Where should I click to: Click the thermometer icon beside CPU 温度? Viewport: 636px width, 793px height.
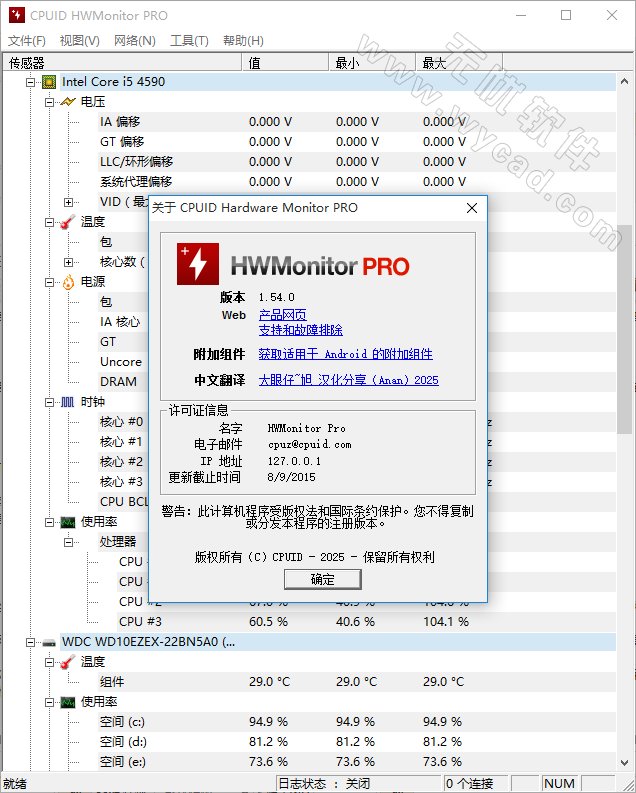tap(68, 222)
